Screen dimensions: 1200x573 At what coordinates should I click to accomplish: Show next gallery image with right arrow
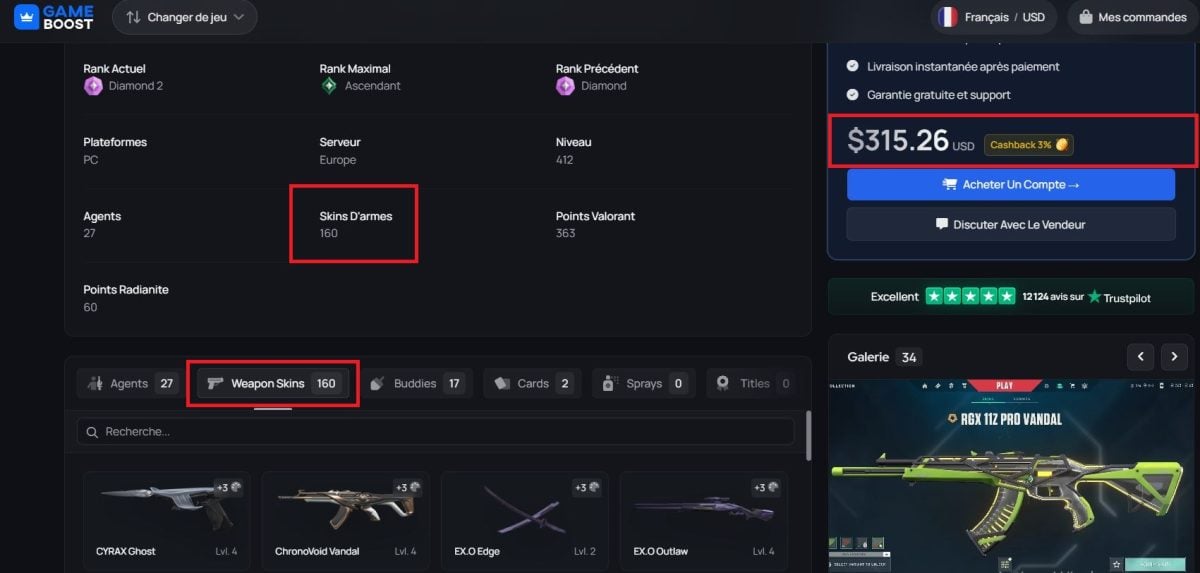[1174, 356]
